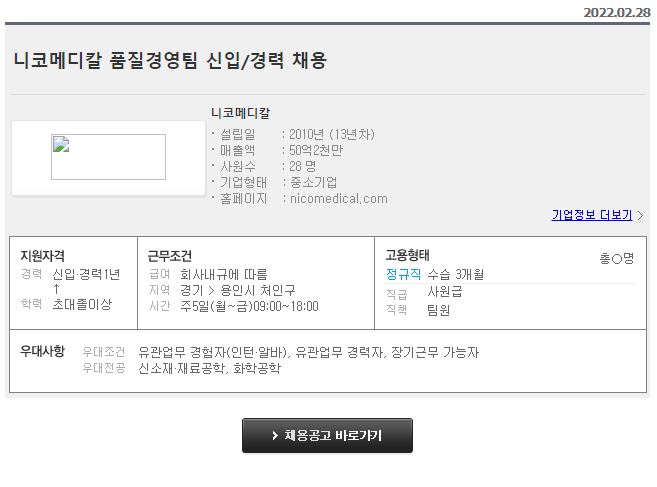Click the 직급 value 사원급
The image size is (657, 487).
445,292
